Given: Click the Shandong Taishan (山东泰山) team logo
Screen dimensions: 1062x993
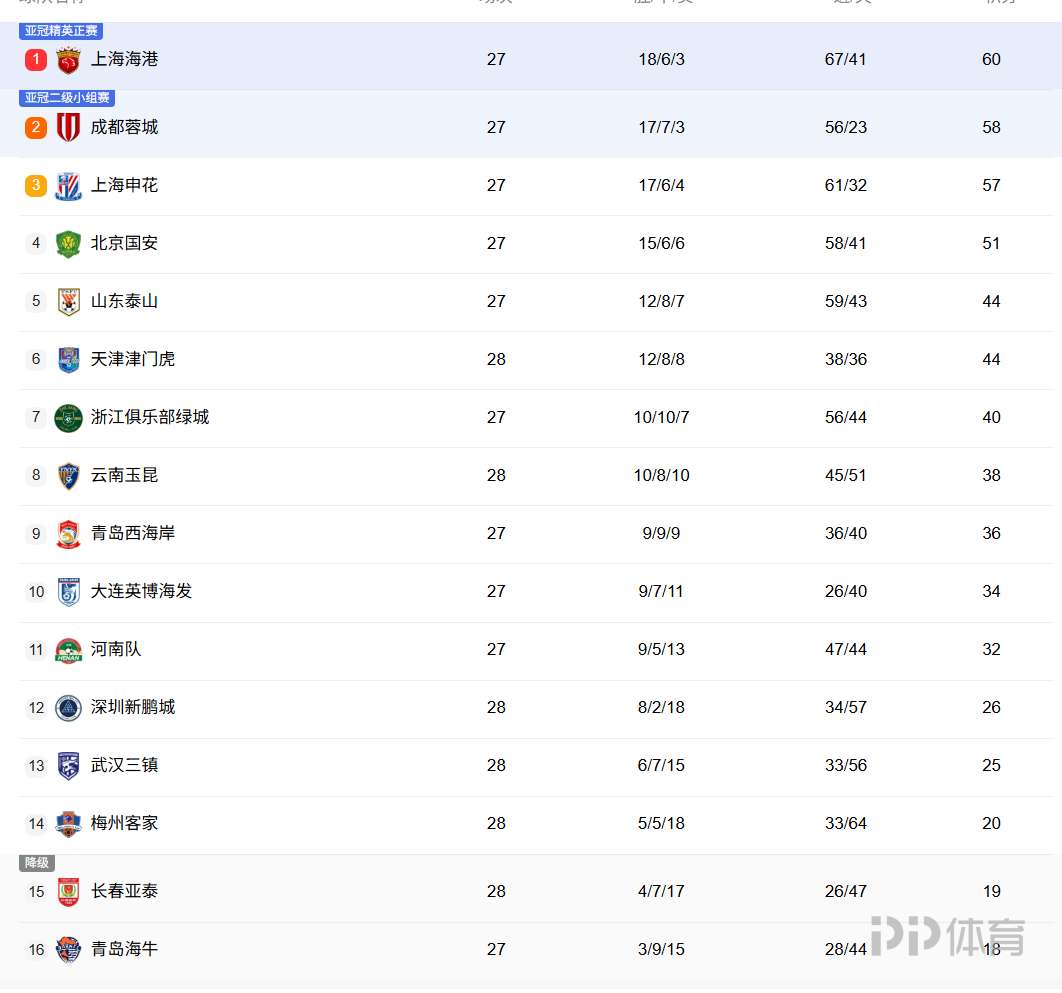Looking at the screenshot, I should coord(68,302).
